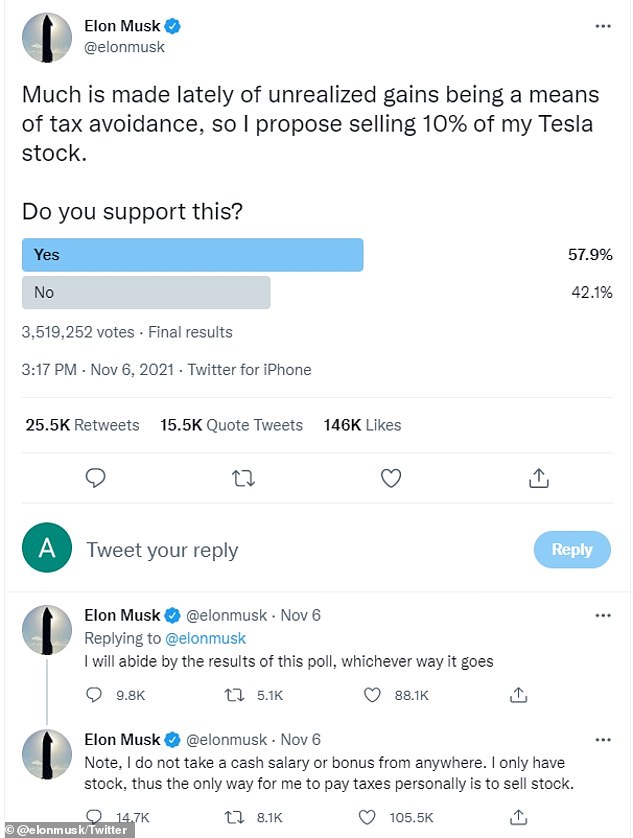The height and width of the screenshot is (838, 633).
Task: Click the blue Reply button
Action: pos(572,549)
